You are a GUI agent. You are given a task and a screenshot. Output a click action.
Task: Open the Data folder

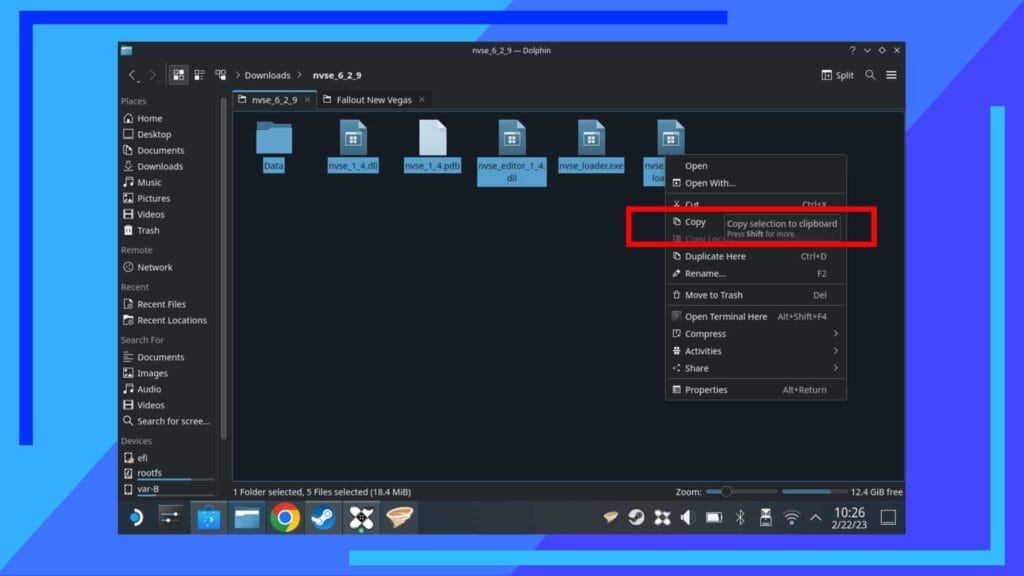click(x=274, y=146)
